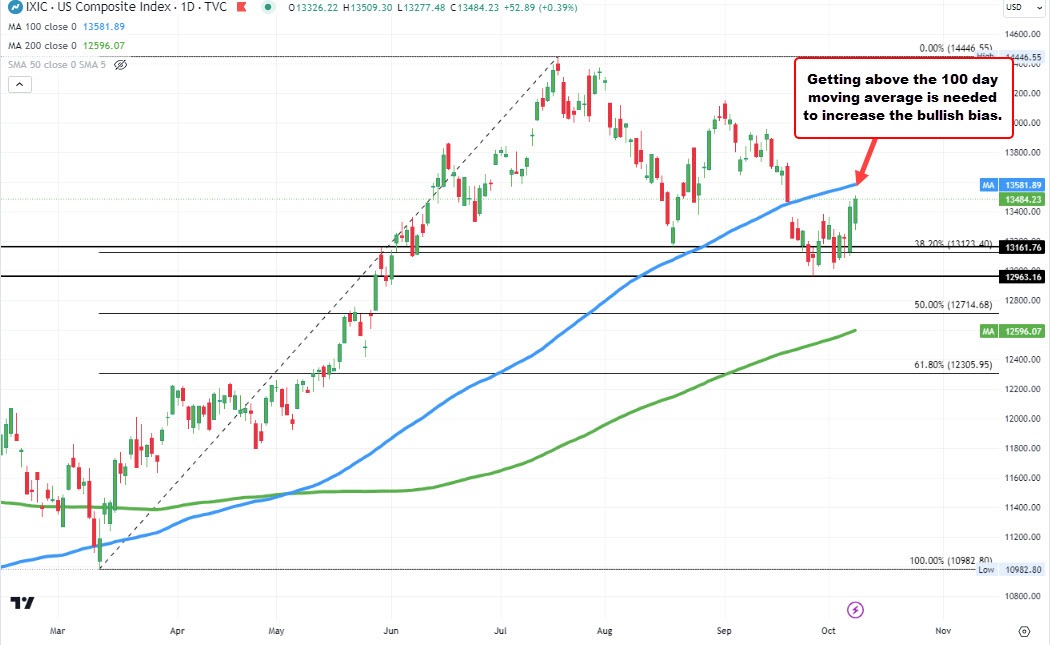The image size is (1050, 645).
Task: Click the TradingView logo at bottom left
Action: 22,603
